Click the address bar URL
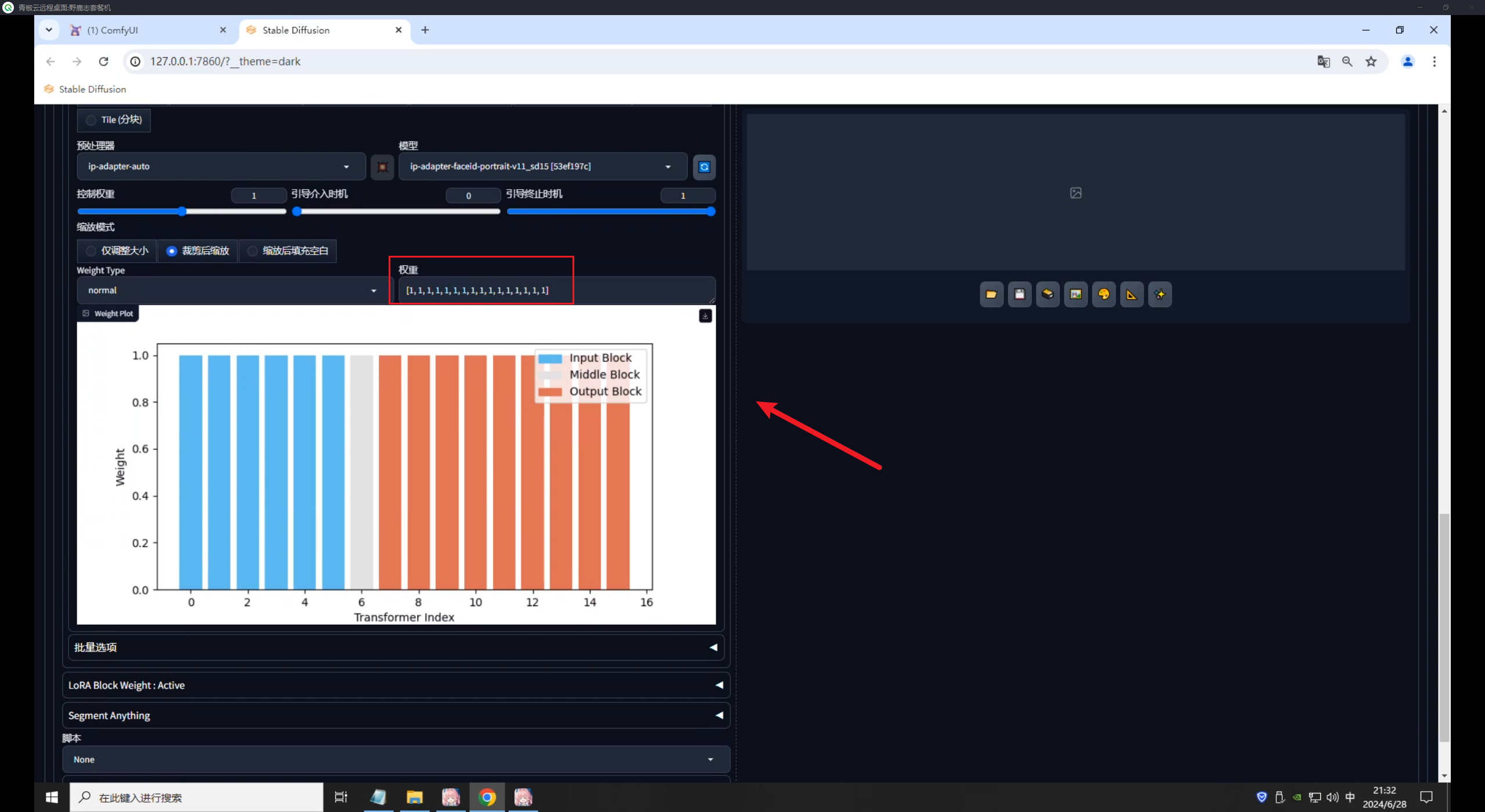 pyautogui.click(x=225, y=61)
